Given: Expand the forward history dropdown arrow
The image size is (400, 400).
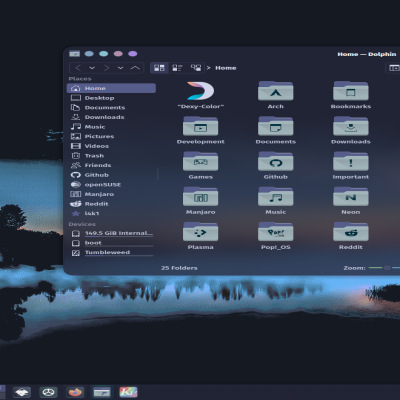Looking at the screenshot, I should (120, 68).
